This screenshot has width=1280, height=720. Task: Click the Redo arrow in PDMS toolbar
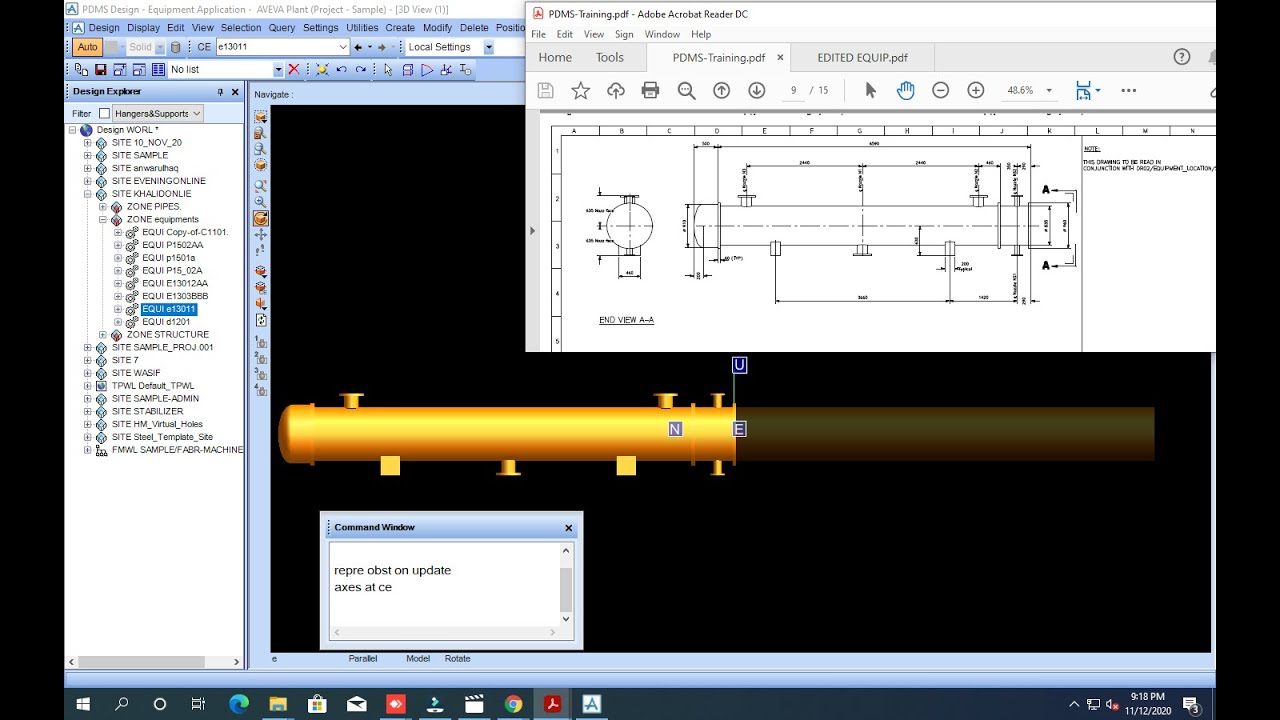point(360,70)
